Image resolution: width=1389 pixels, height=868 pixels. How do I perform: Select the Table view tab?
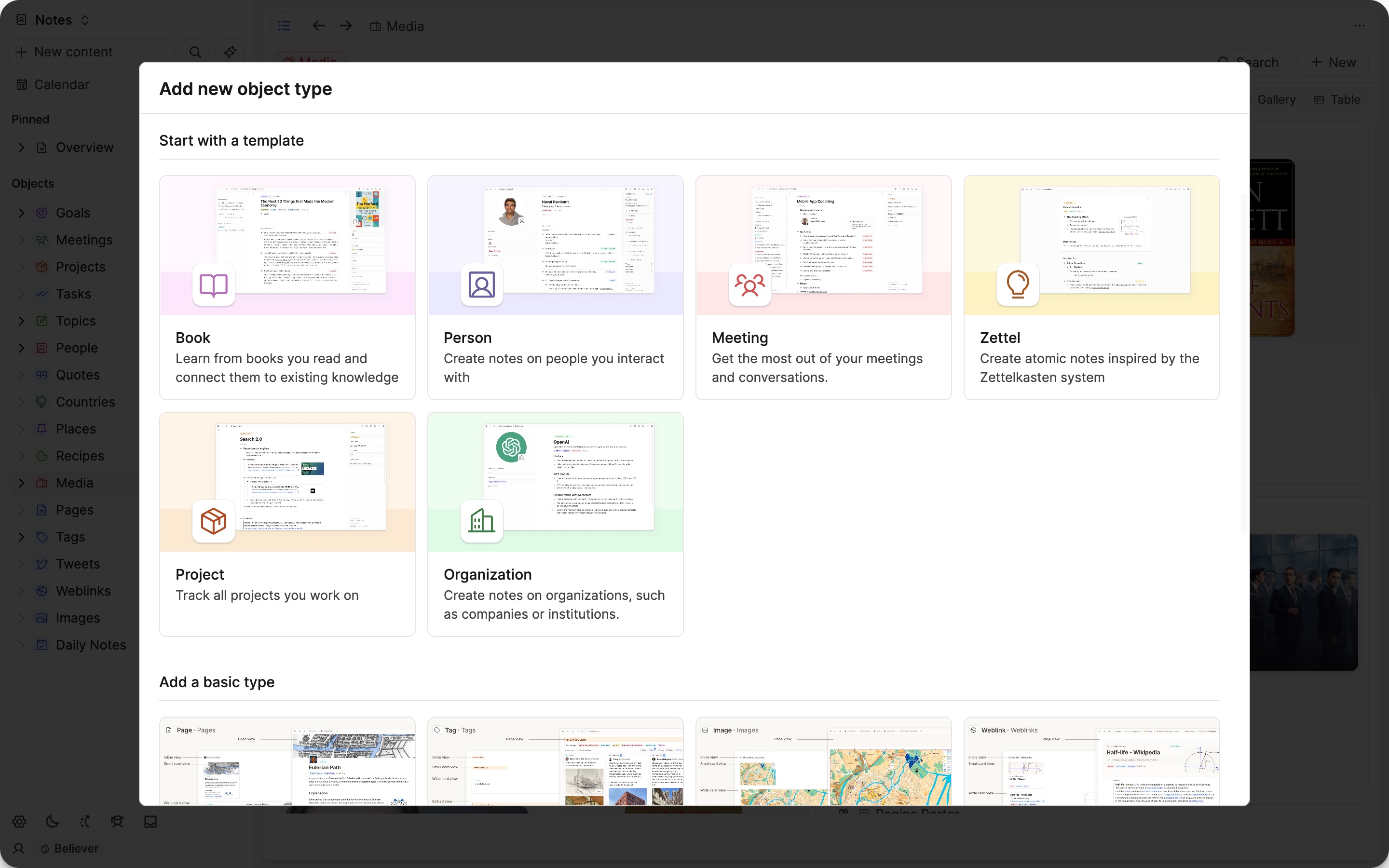1337,100
